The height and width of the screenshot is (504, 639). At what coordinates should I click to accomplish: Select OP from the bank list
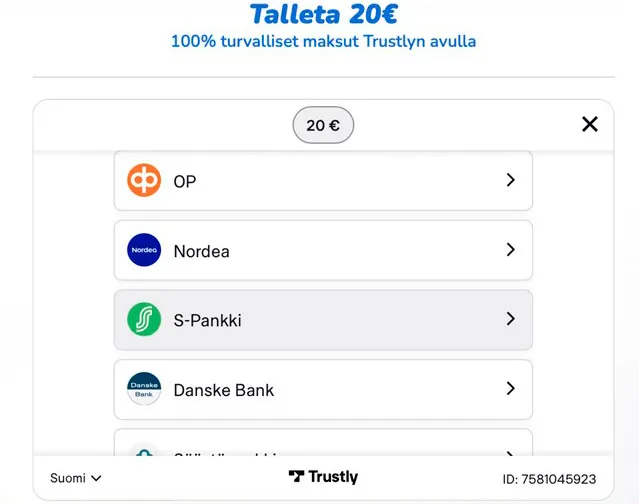coord(185,181)
